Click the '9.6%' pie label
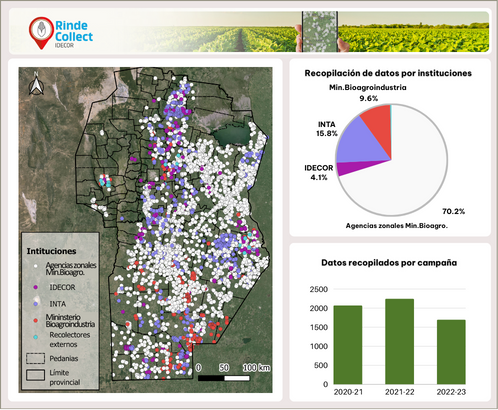This screenshot has width=498, height=410. click(368, 98)
